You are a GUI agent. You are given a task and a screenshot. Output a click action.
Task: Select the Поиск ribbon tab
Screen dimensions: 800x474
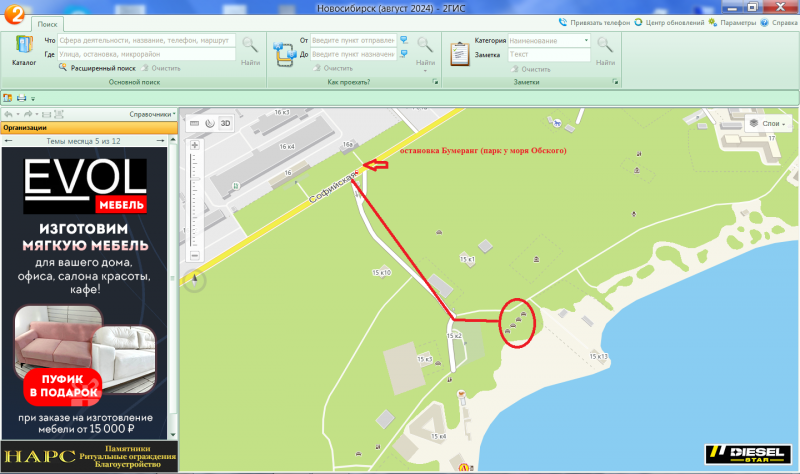(x=47, y=24)
